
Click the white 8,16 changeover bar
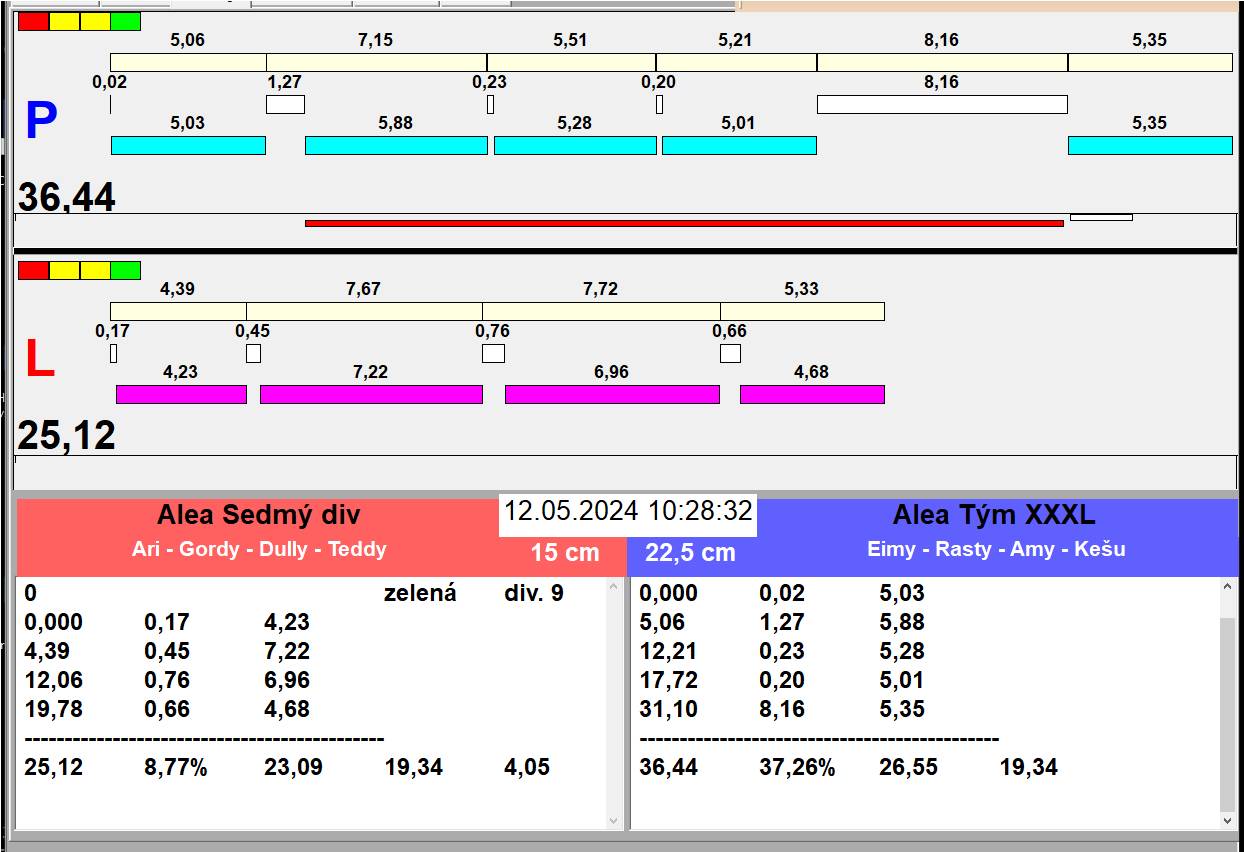941,104
